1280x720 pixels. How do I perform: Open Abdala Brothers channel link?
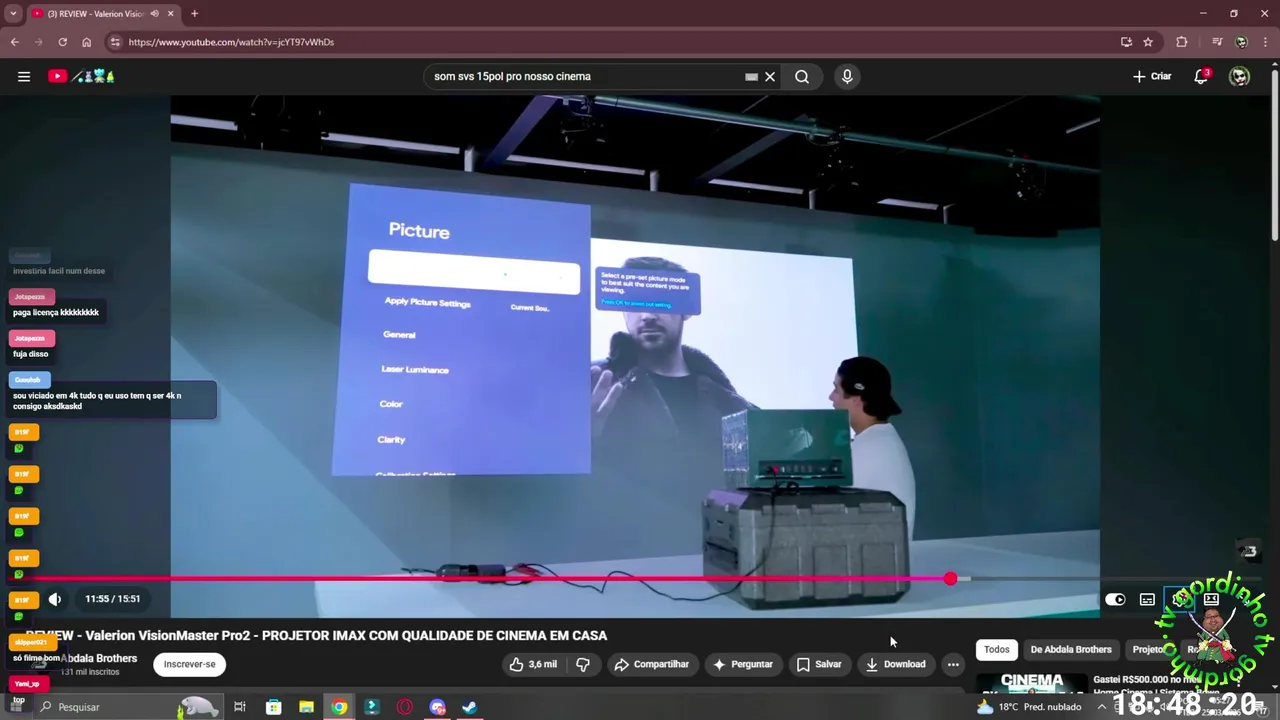(98, 658)
